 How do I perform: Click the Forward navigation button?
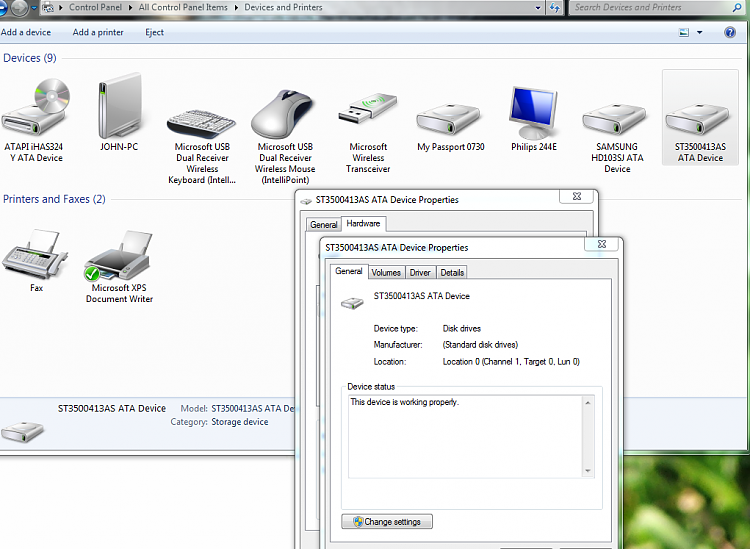(x=20, y=7)
